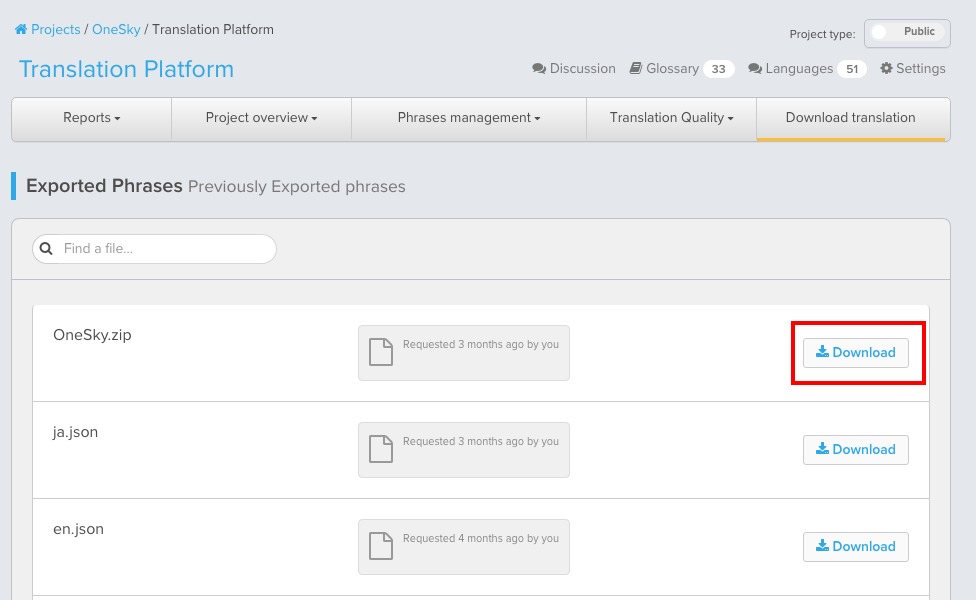Image resolution: width=976 pixels, height=600 pixels.
Task: Click the file icon in en.json row
Action: (381, 546)
